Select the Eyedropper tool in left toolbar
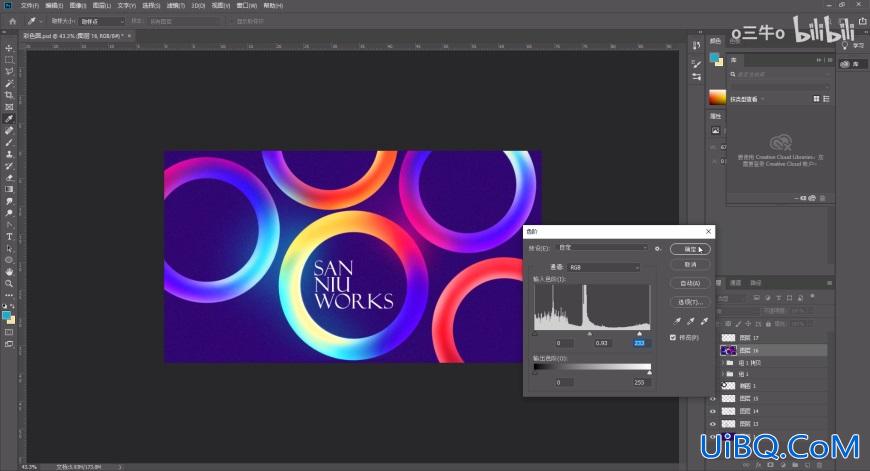The width and height of the screenshot is (870, 471). pos(9,119)
